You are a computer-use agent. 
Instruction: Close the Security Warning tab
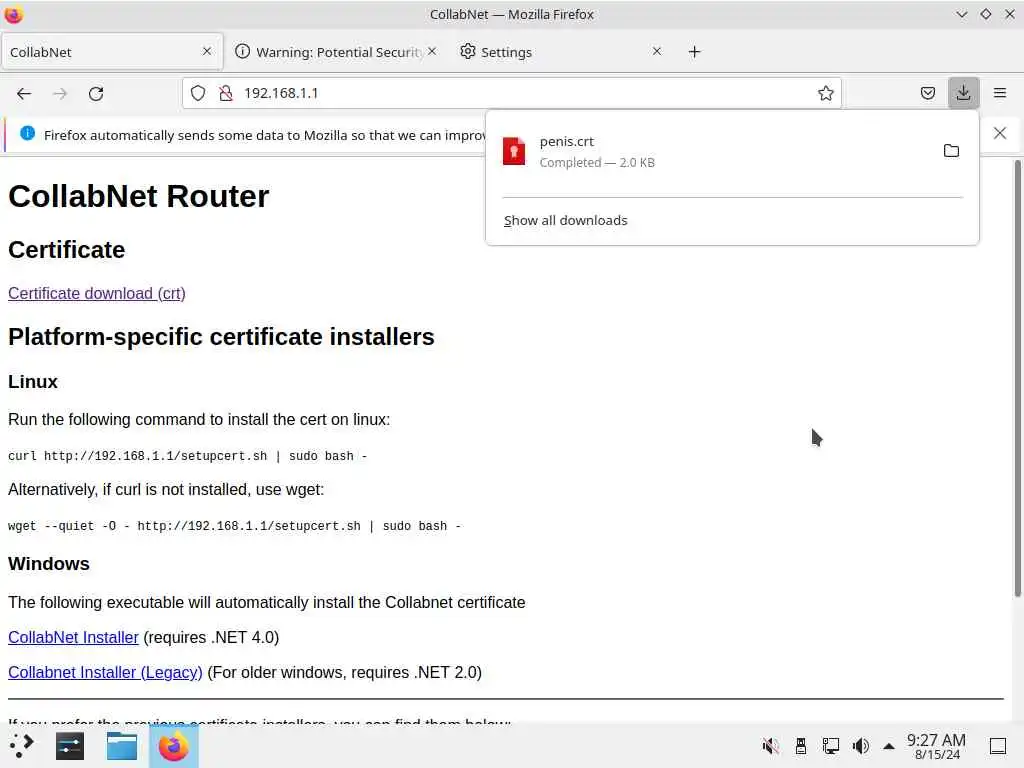pos(432,51)
